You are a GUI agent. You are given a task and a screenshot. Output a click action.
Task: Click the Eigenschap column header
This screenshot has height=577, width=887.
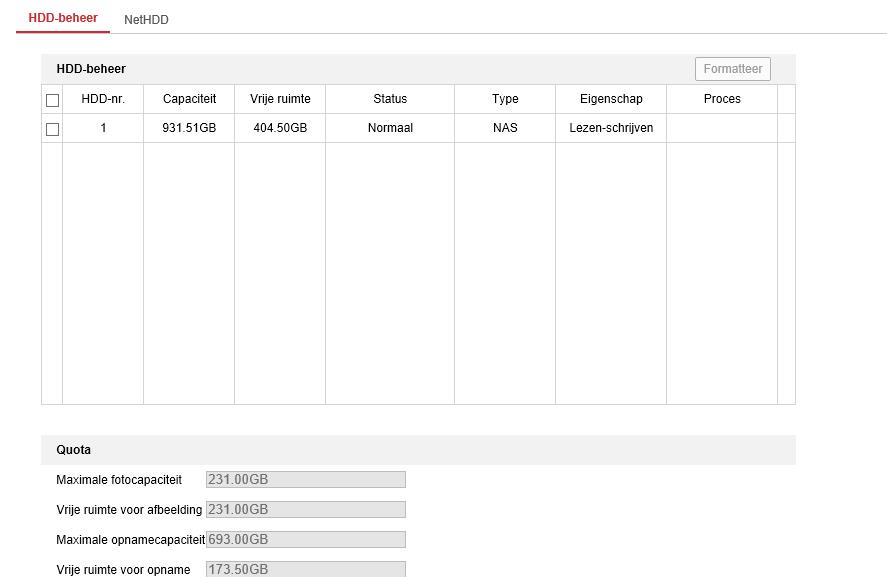pos(611,99)
